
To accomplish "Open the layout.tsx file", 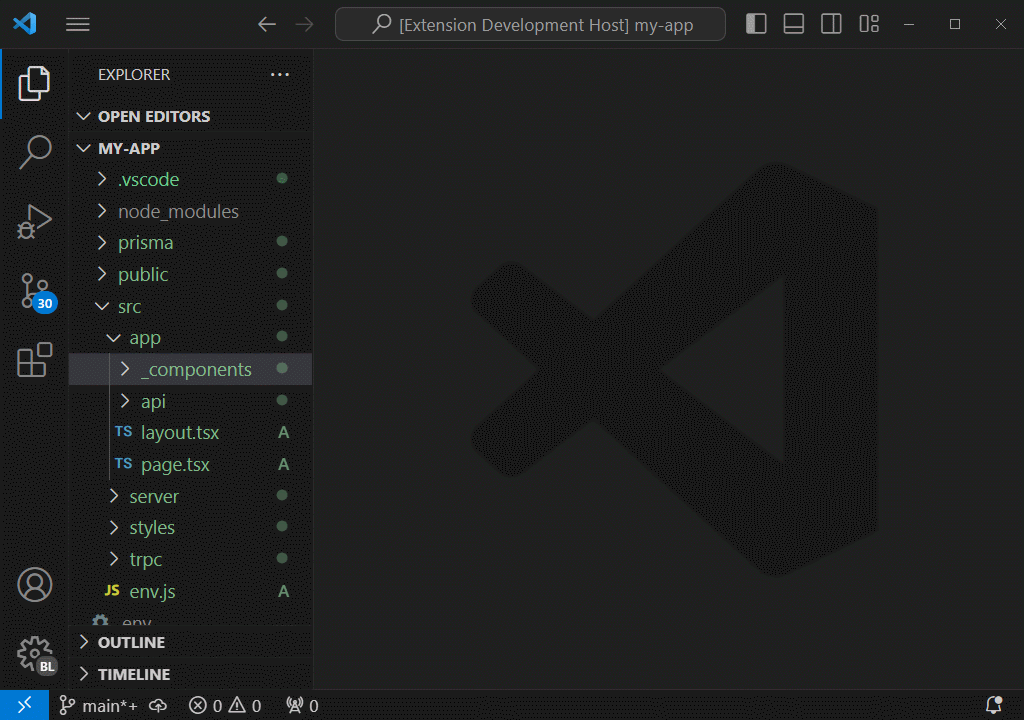I will (191, 433).
